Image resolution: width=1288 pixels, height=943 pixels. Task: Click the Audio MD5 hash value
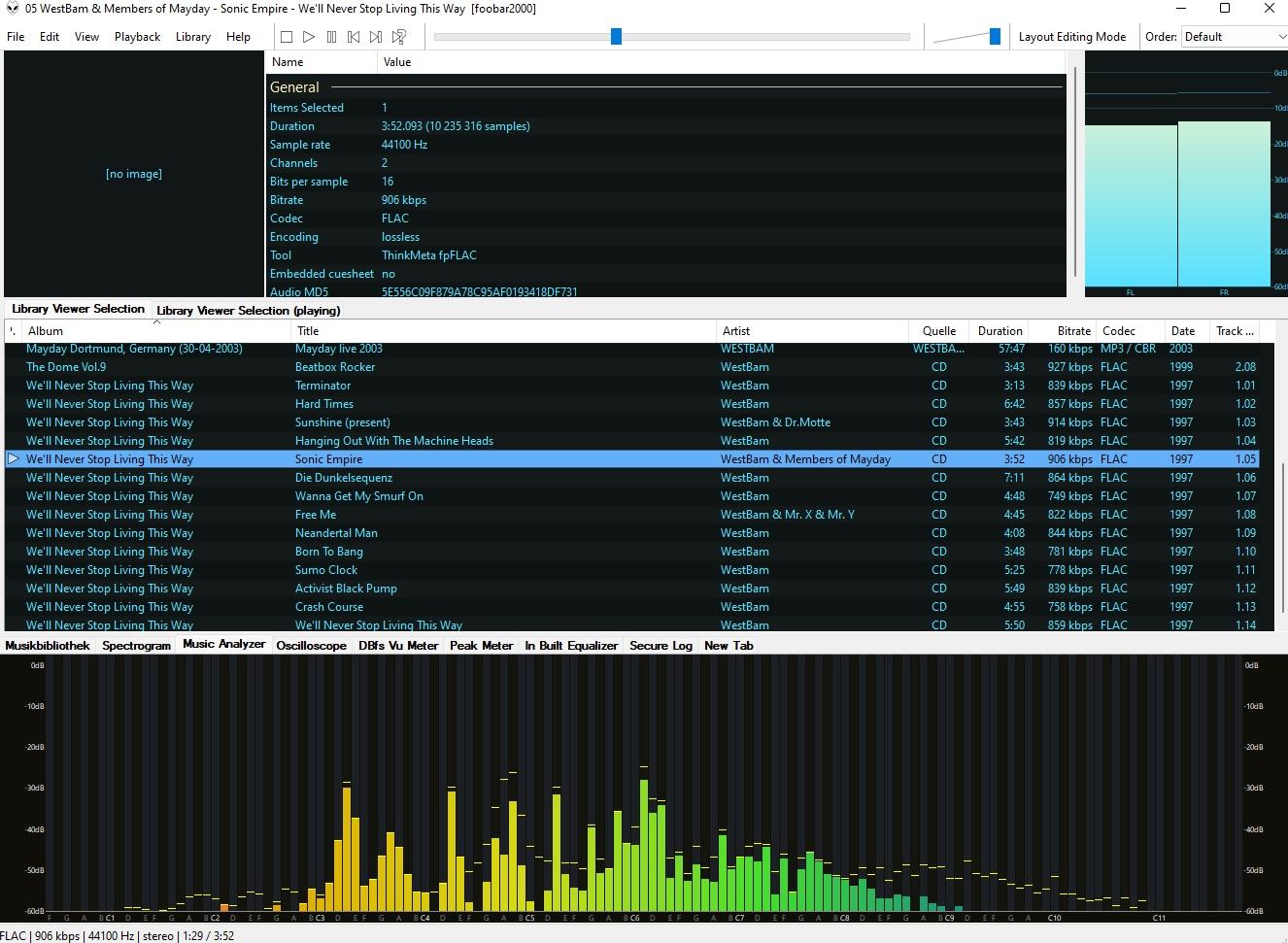click(479, 291)
